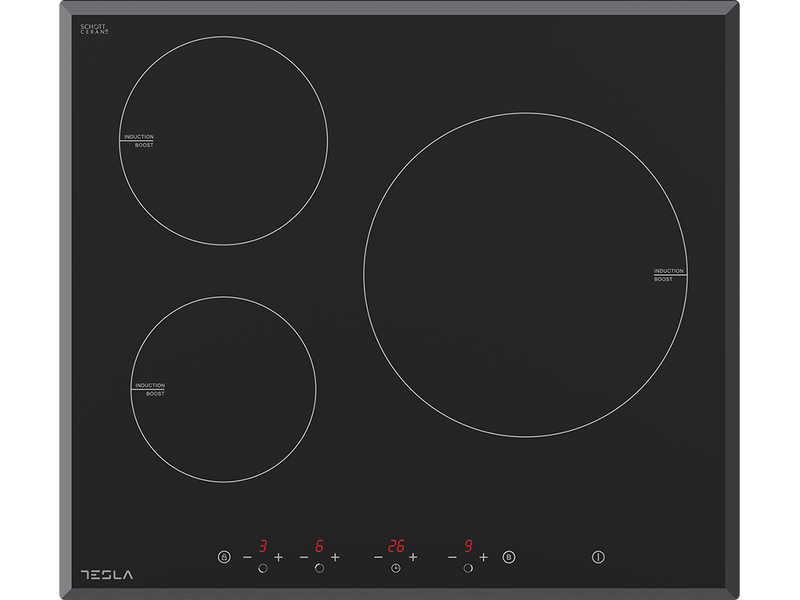Reduce the timer value of 26
Viewport: 800px width, 600px height.
[378, 556]
